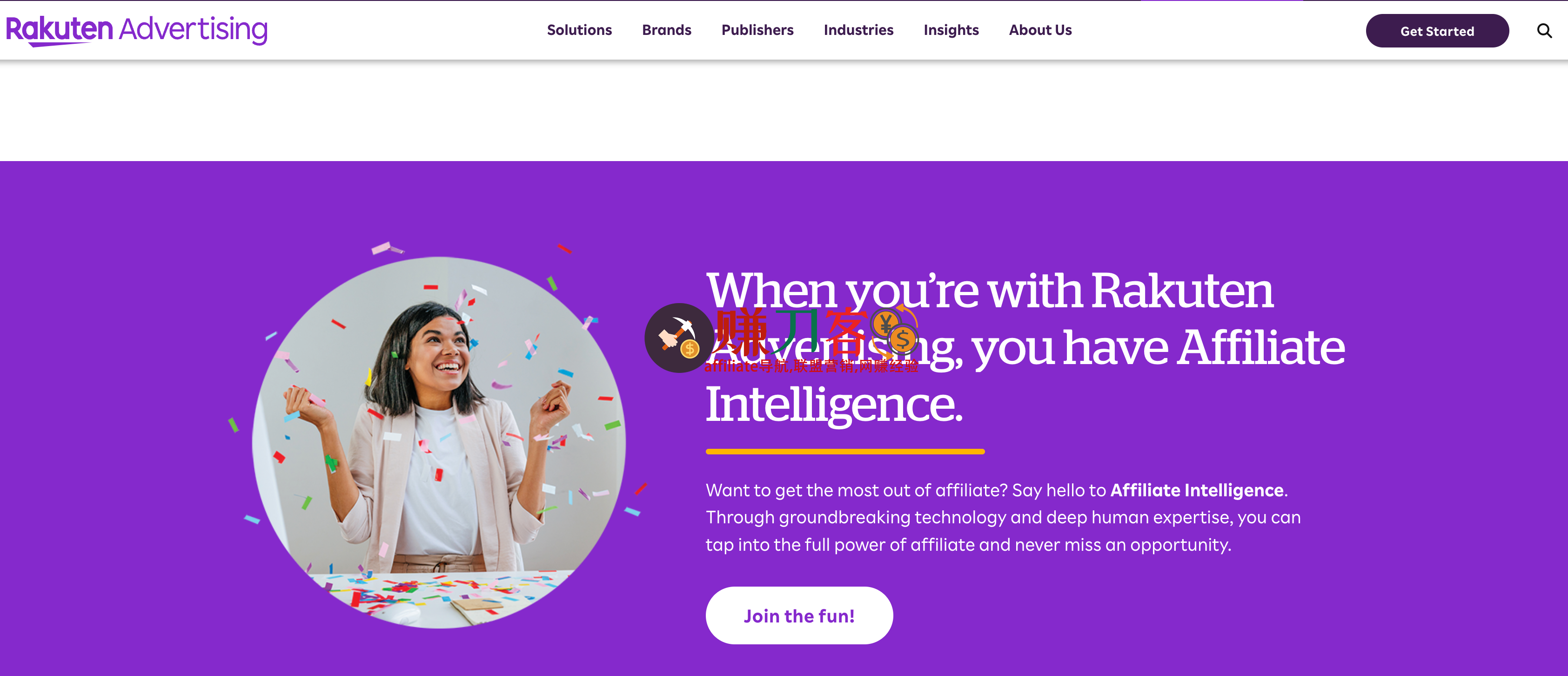This screenshot has width=1568, height=676.
Task: Expand the About Us navigation item
Action: click(1040, 30)
